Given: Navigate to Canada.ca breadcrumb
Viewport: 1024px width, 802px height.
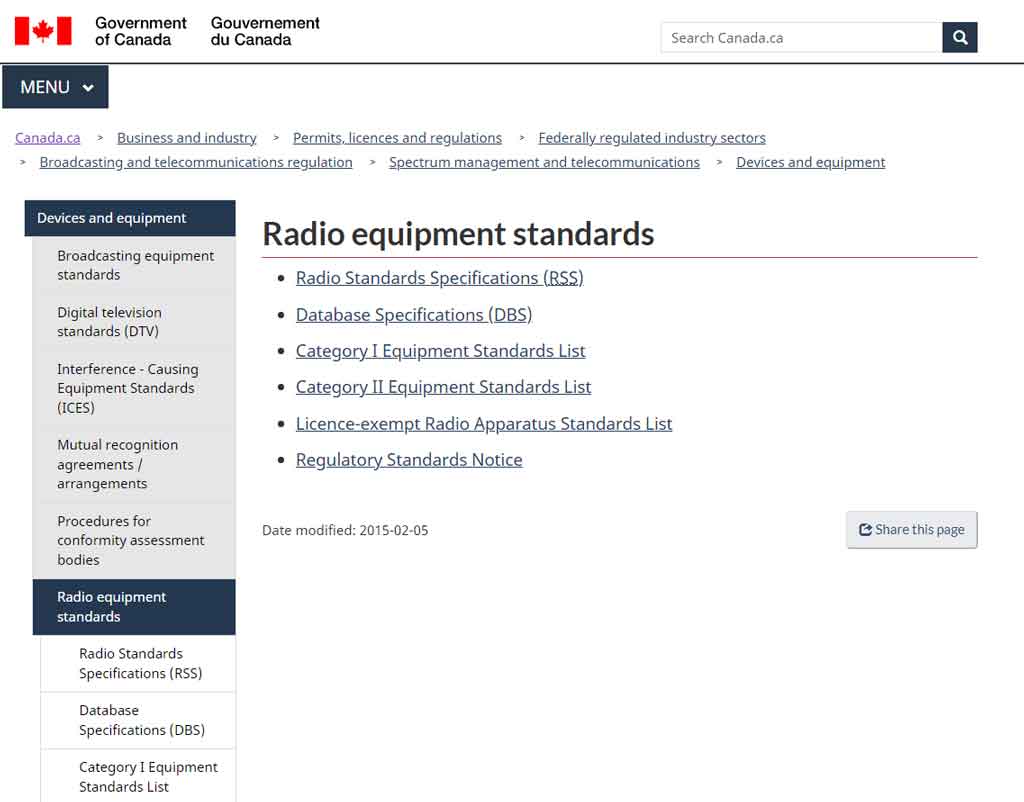Looking at the screenshot, I should click(48, 138).
